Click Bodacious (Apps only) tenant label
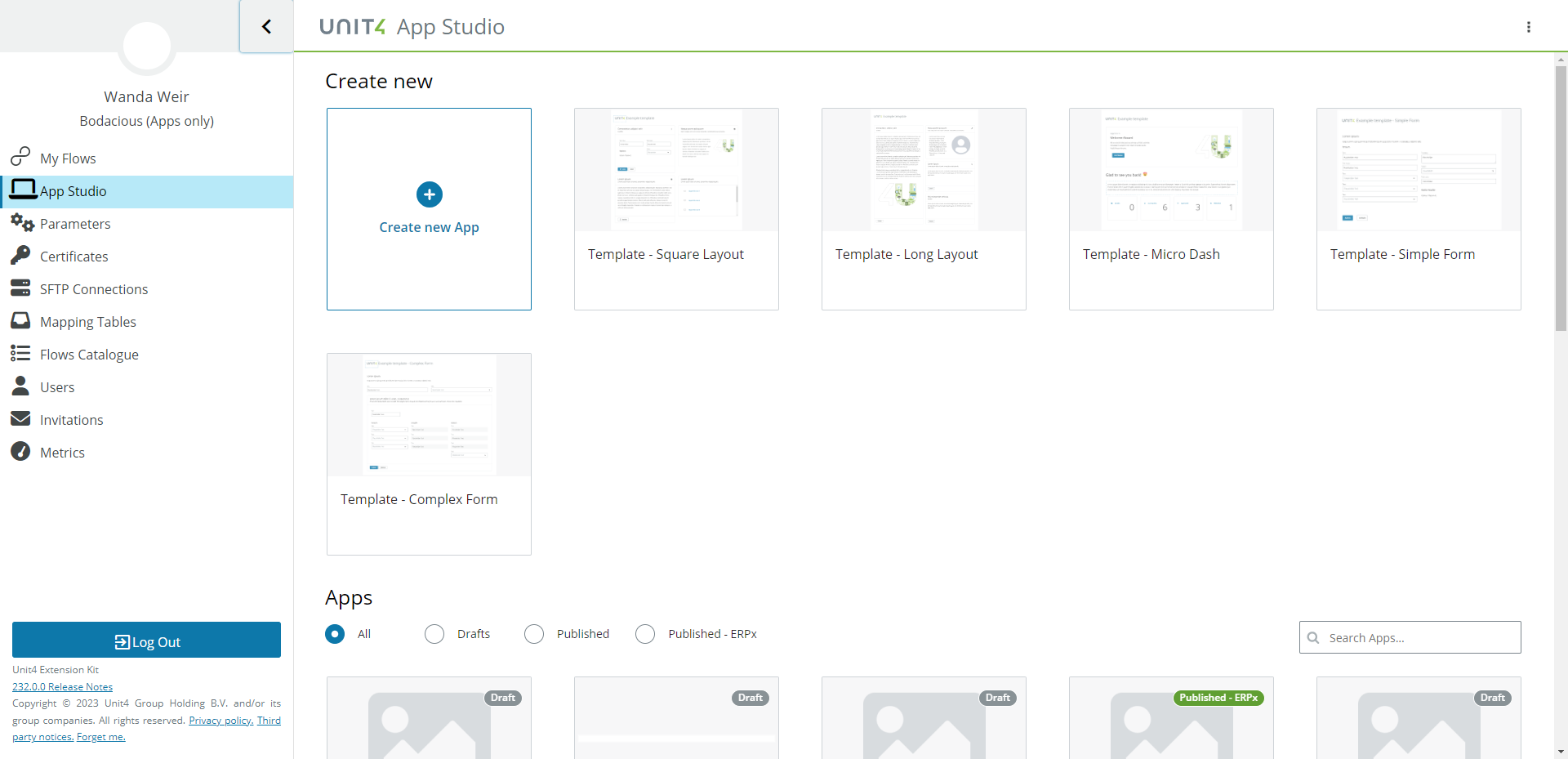Image resolution: width=1568 pixels, height=759 pixels. [x=146, y=121]
